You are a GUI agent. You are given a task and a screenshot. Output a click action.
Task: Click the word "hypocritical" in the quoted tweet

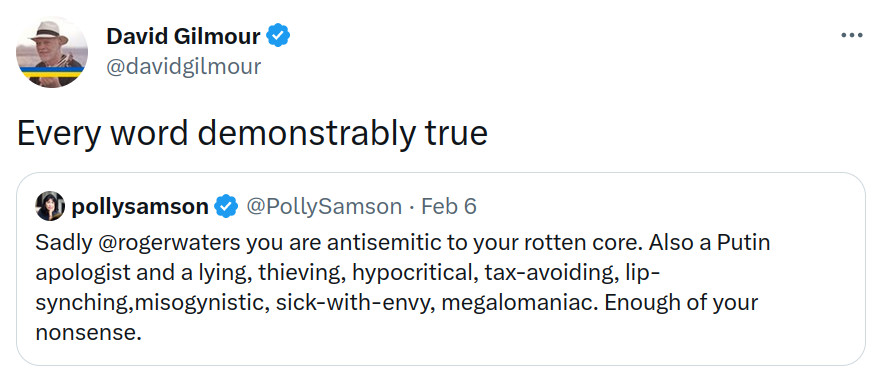point(412,273)
